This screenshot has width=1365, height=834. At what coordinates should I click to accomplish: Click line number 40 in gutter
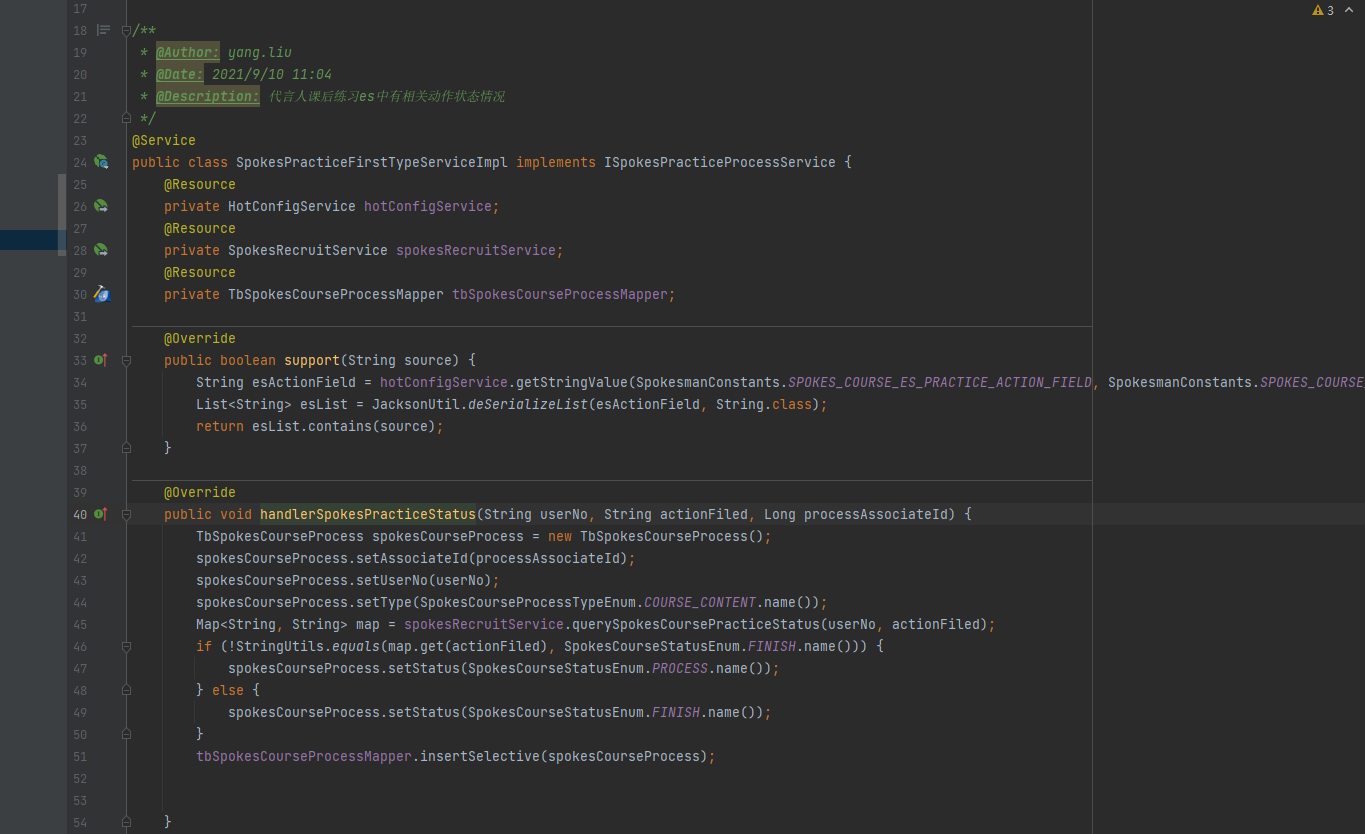pyautogui.click(x=80, y=514)
